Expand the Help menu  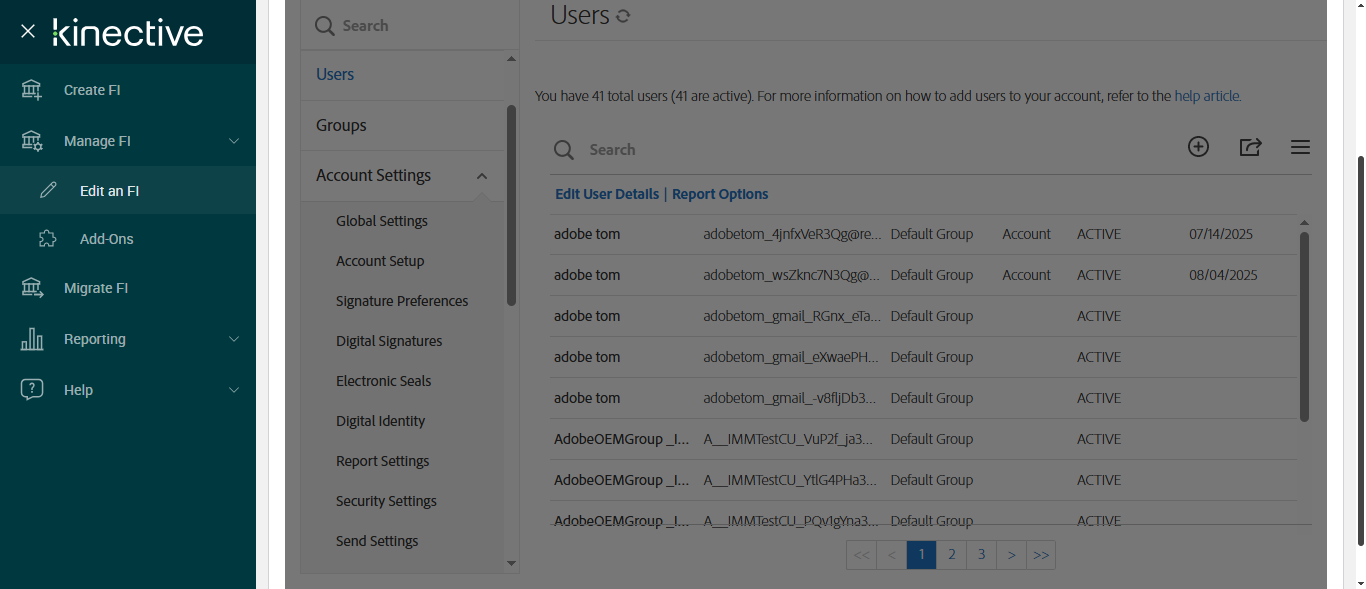tap(234, 390)
